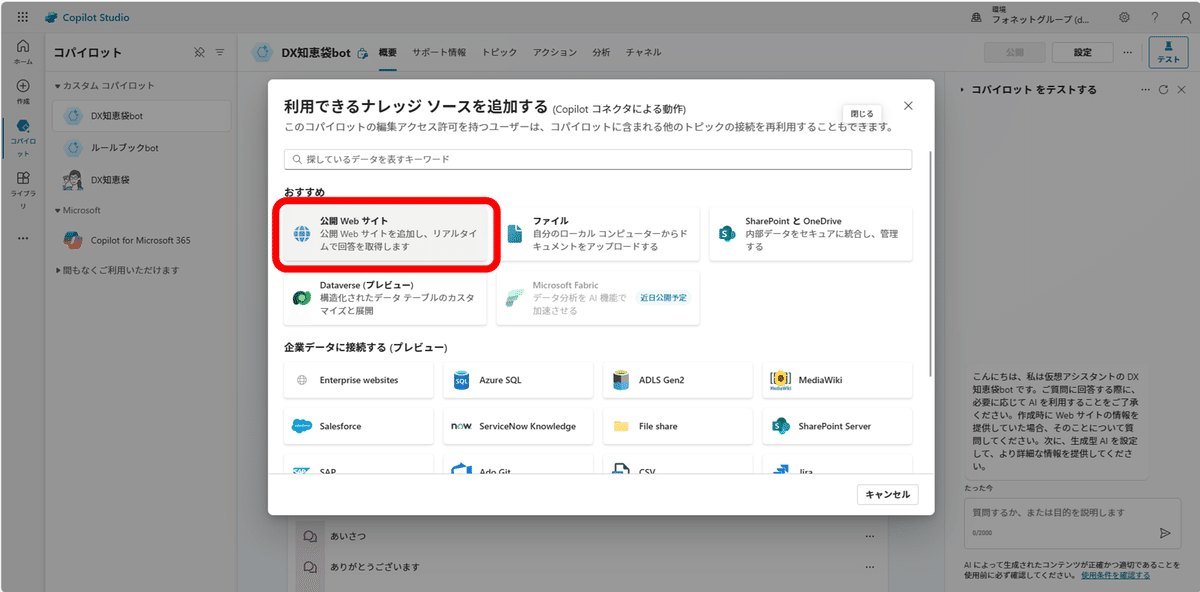
Task: Select SharePoint and OneDrive source
Action: (x=811, y=234)
